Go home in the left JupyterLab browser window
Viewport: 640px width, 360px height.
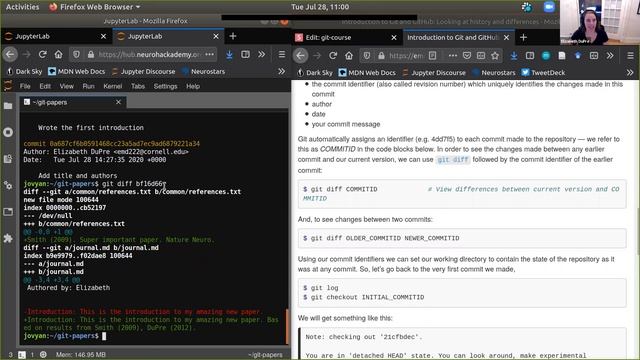tap(59, 54)
